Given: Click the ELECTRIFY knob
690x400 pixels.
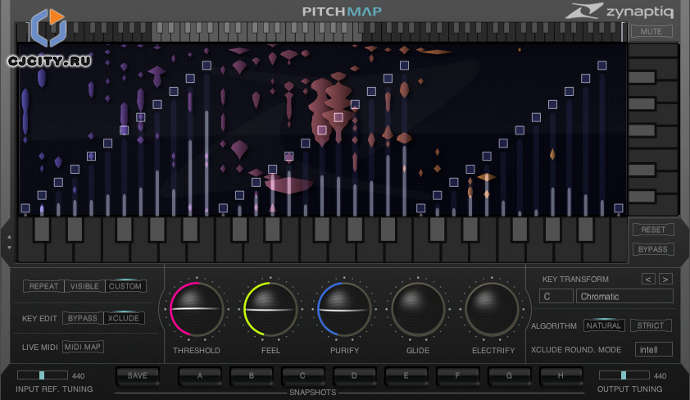Looking at the screenshot, I should [x=492, y=309].
